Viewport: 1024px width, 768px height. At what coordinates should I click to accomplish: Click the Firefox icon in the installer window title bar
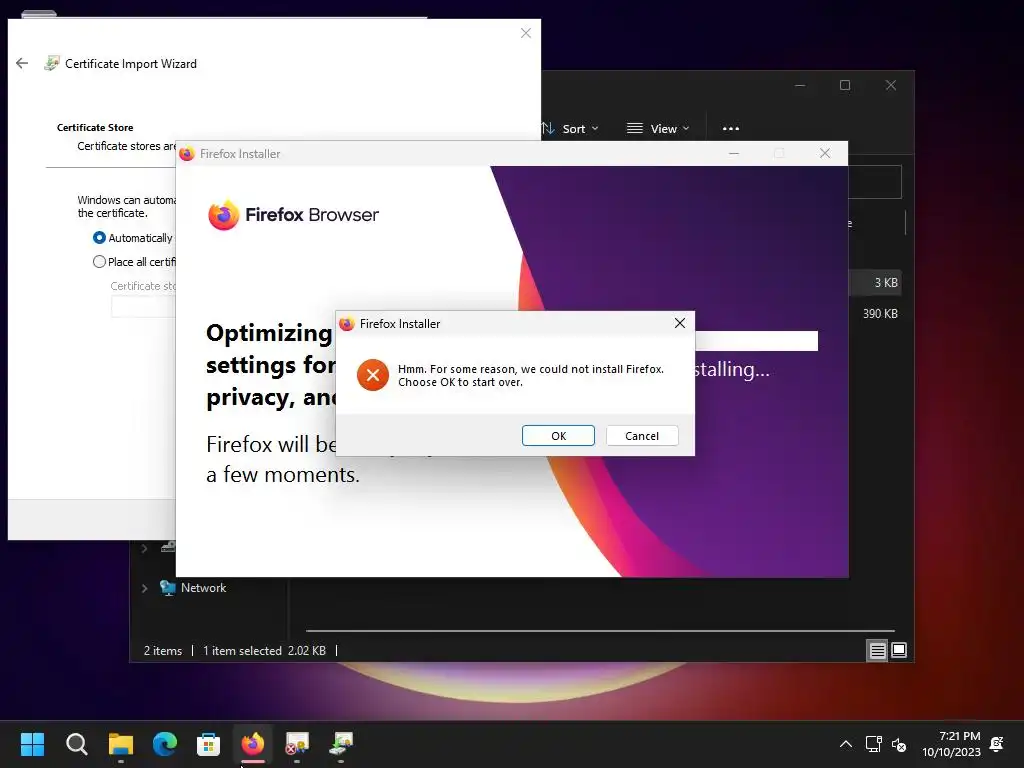pyautogui.click(x=187, y=153)
